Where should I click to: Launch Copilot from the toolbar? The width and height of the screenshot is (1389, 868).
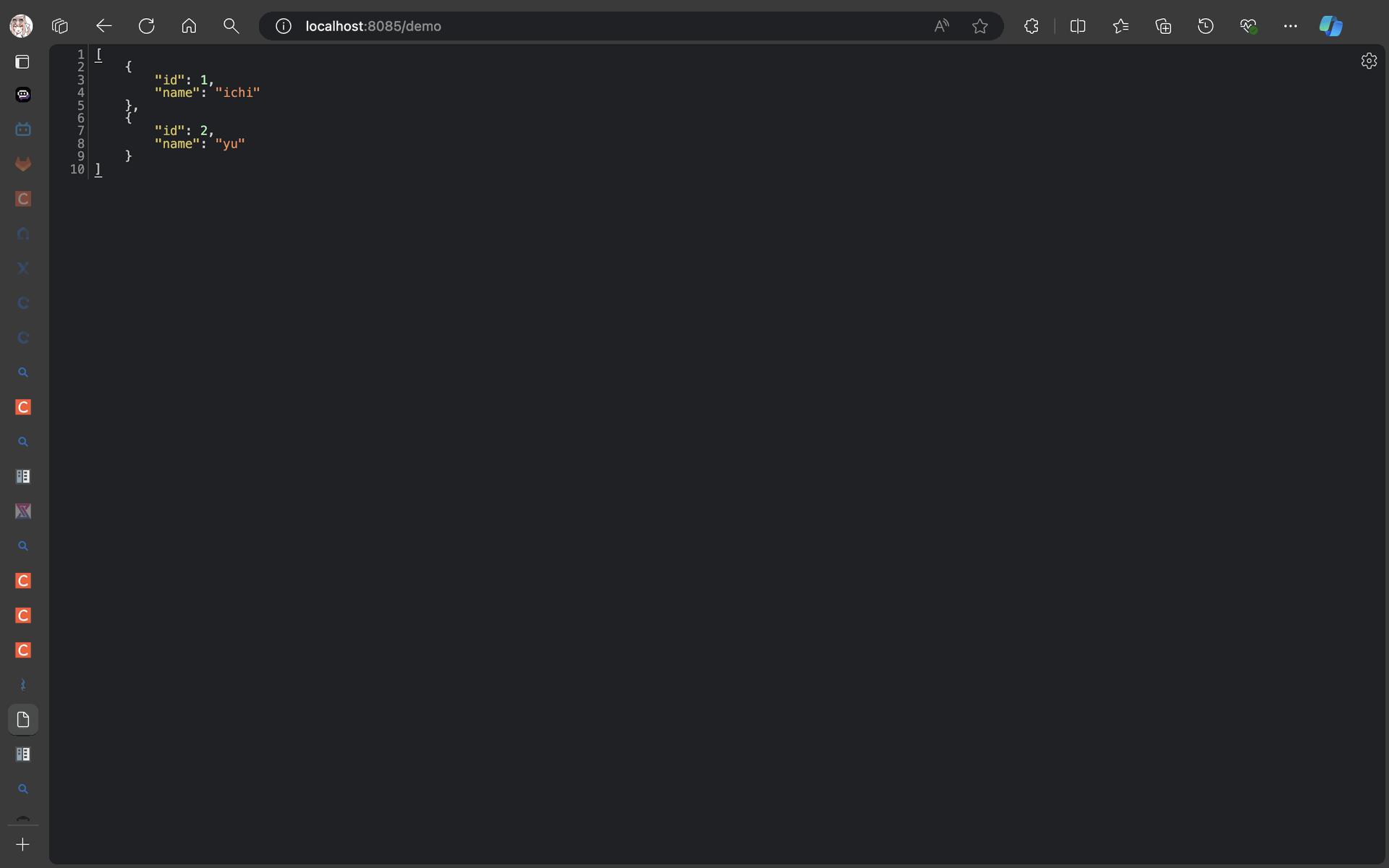click(1331, 26)
